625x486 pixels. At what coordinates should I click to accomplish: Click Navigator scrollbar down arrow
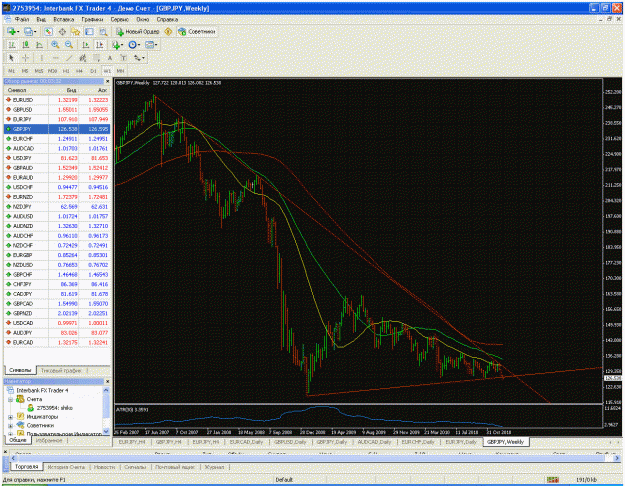click(x=106, y=431)
